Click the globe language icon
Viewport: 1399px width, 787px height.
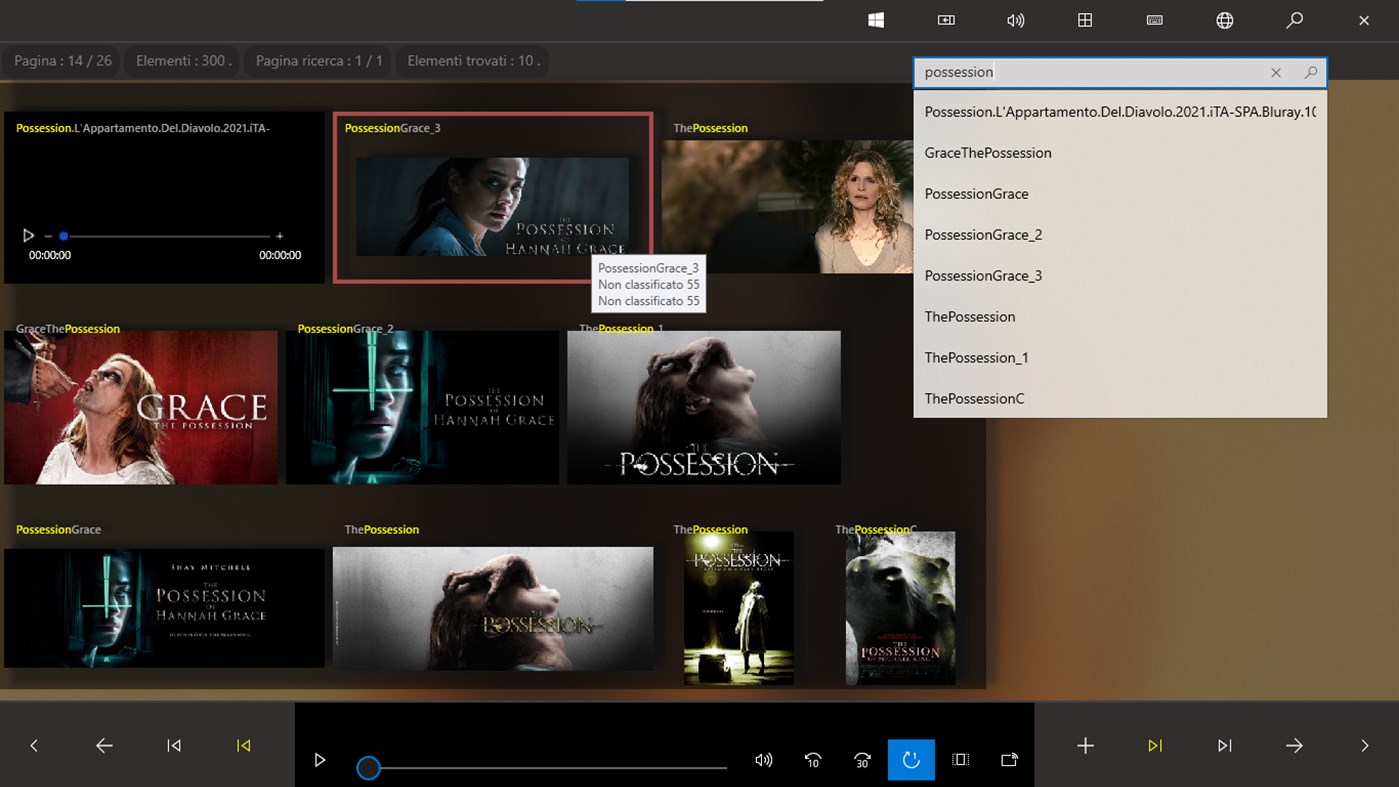[1224, 20]
